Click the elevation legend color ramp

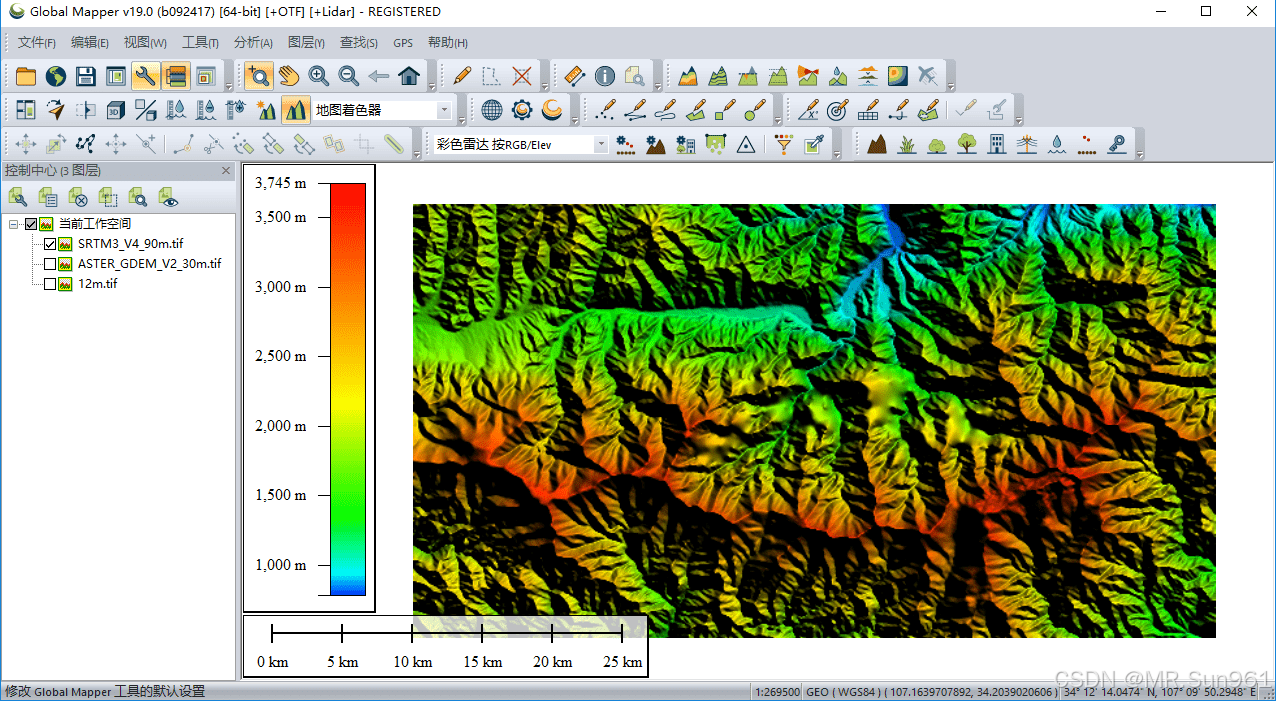pyautogui.click(x=348, y=389)
